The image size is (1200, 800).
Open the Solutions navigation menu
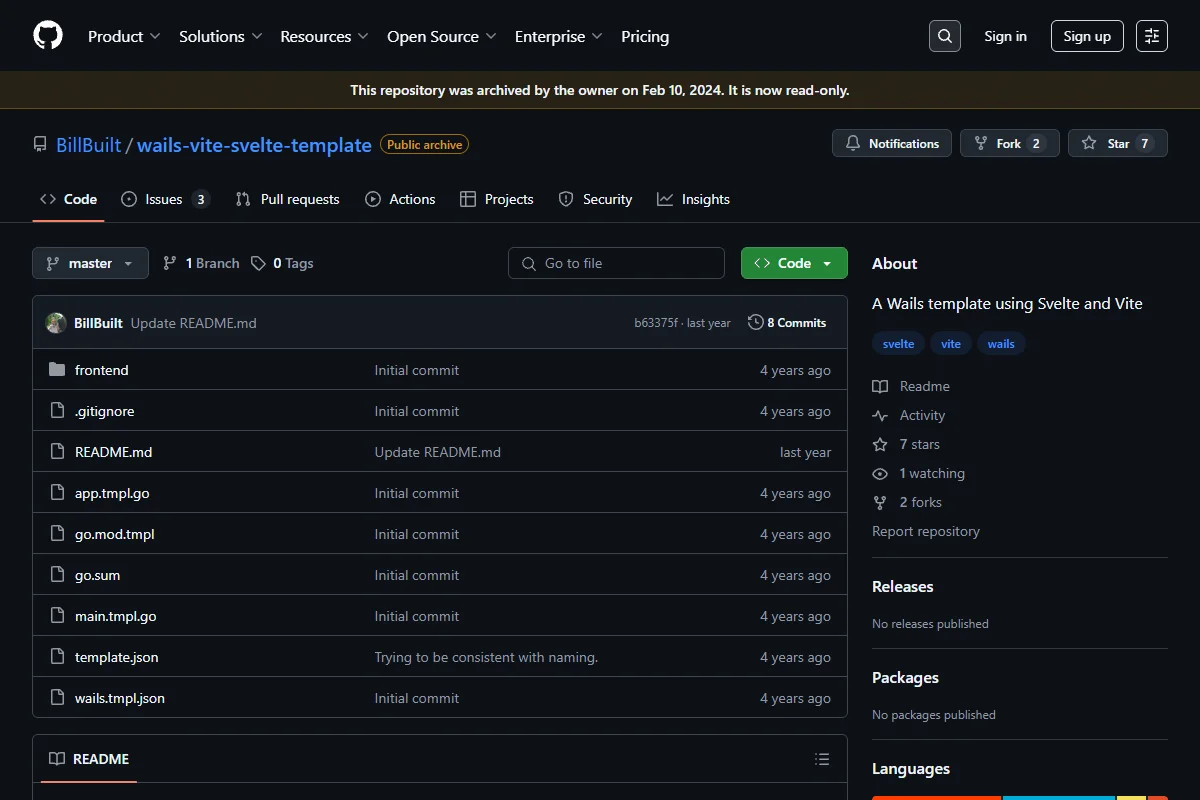pos(220,36)
